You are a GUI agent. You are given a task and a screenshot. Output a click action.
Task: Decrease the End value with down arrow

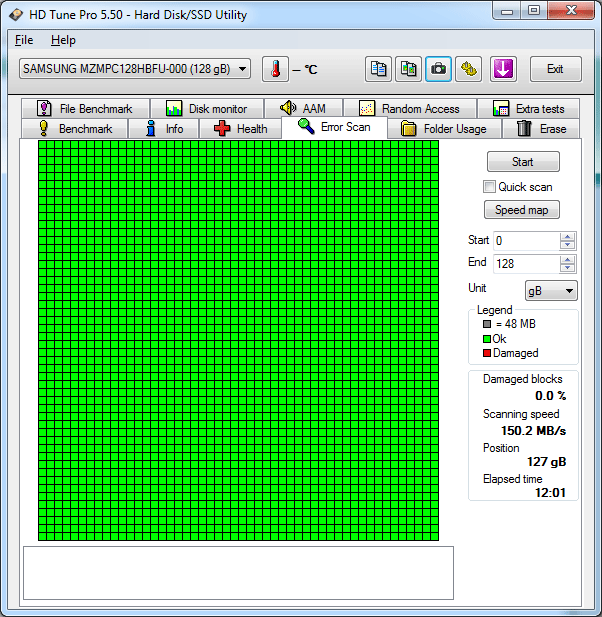(x=567, y=268)
